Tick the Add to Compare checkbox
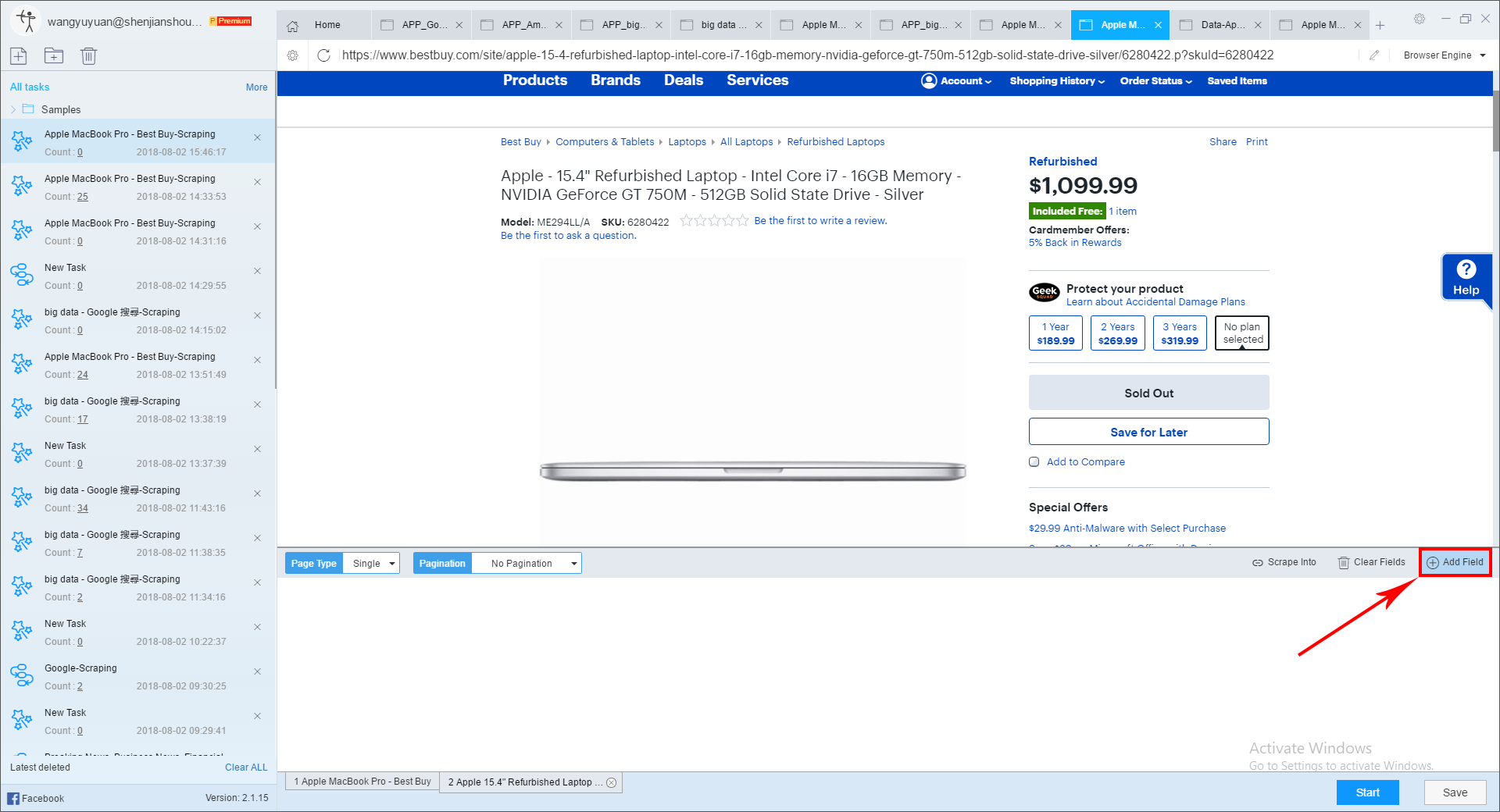Image resolution: width=1500 pixels, height=812 pixels. [x=1034, y=462]
